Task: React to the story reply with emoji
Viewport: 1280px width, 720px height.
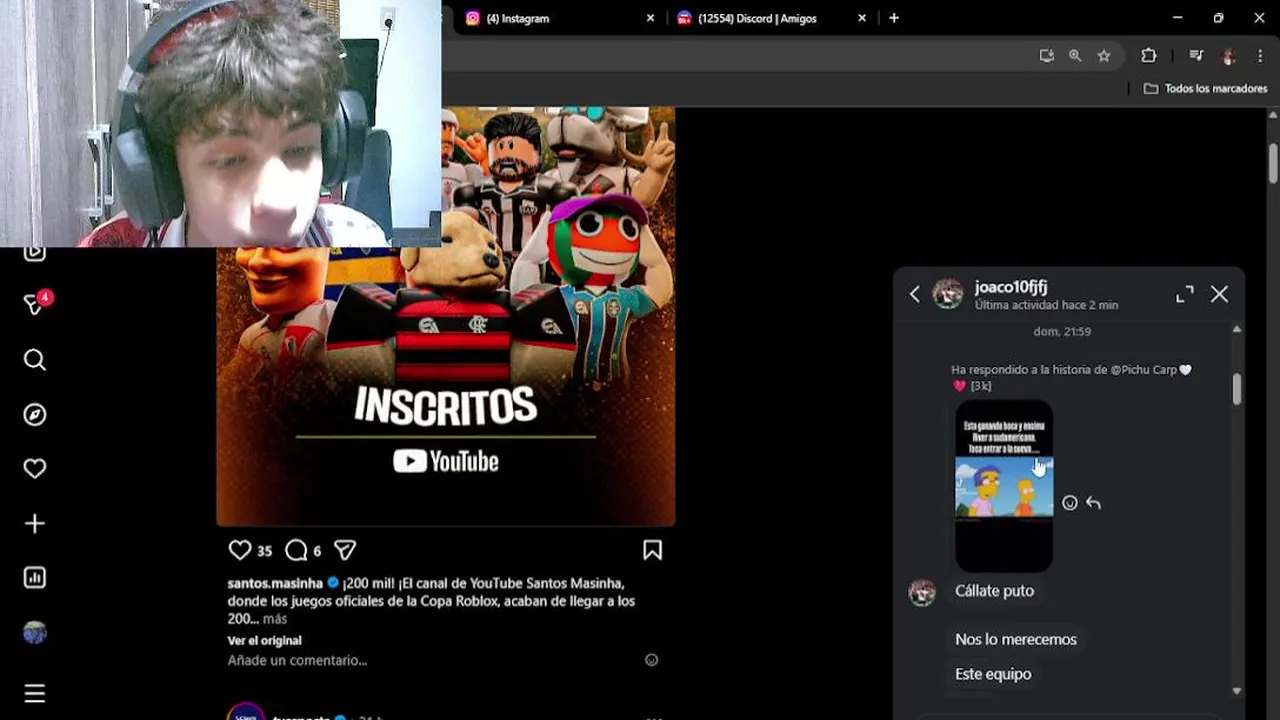Action: [x=1070, y=503]
